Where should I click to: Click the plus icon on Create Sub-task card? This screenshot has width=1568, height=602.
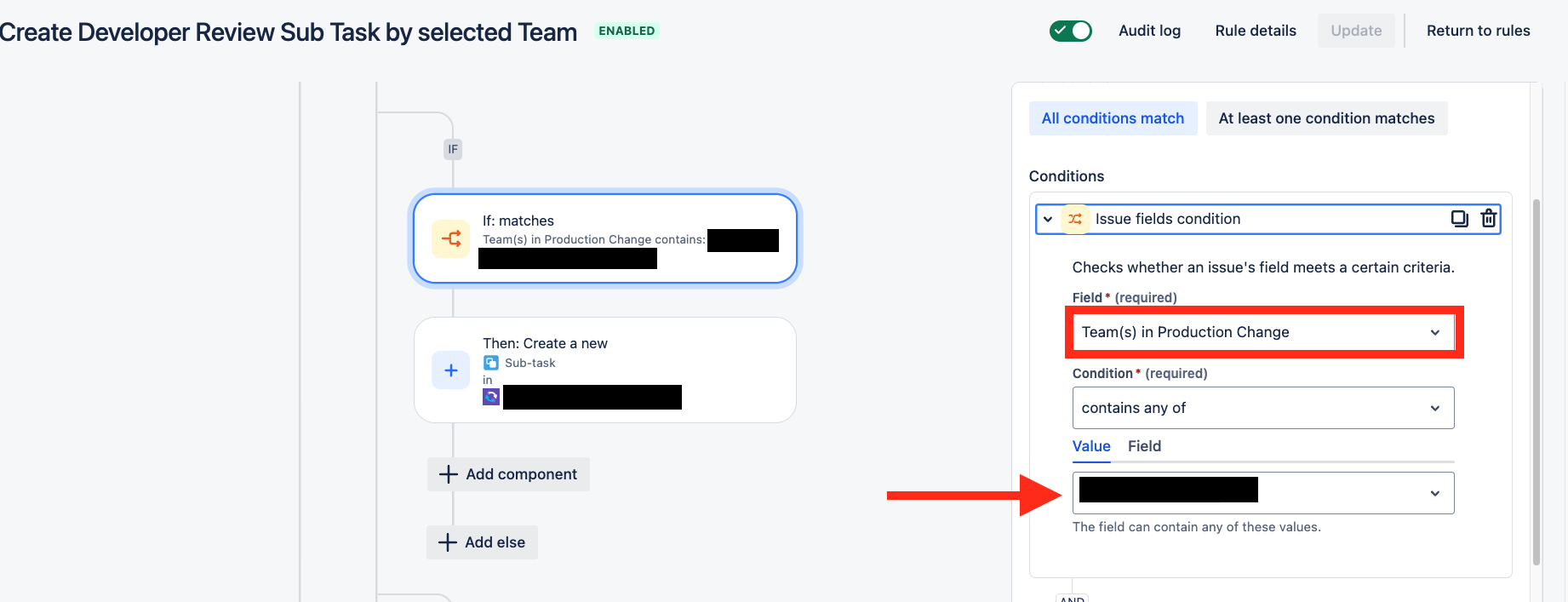(x=451, y=370)
